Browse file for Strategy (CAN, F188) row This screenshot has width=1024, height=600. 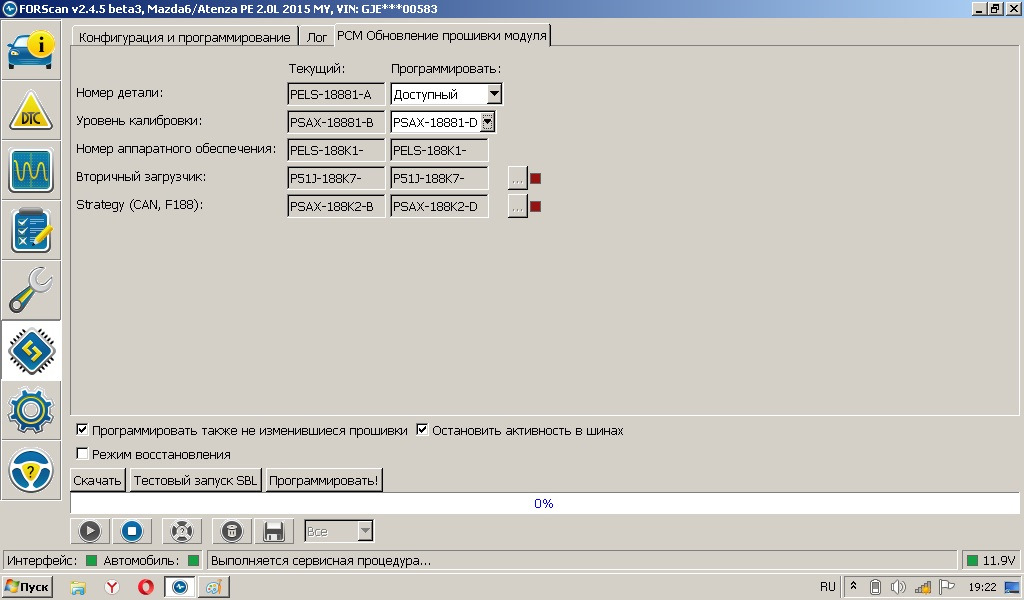(517, 206)
